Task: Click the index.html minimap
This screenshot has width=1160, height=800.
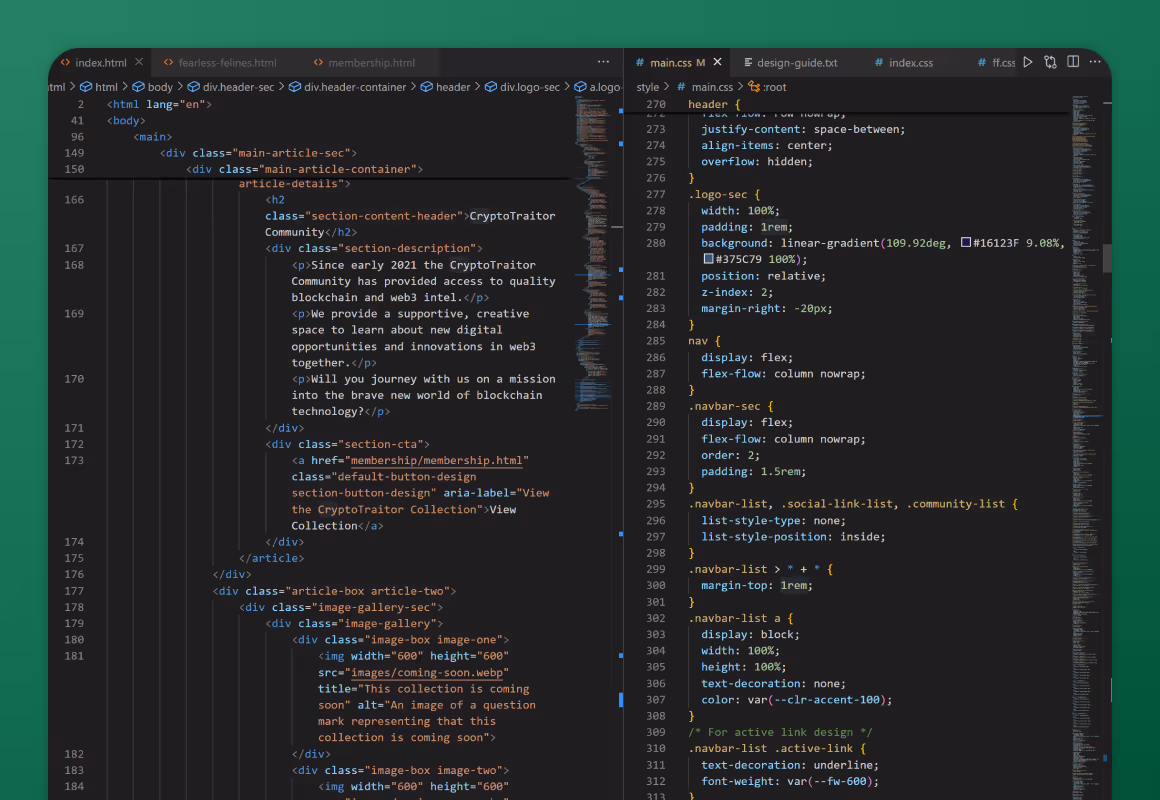Action: (593, 252)
